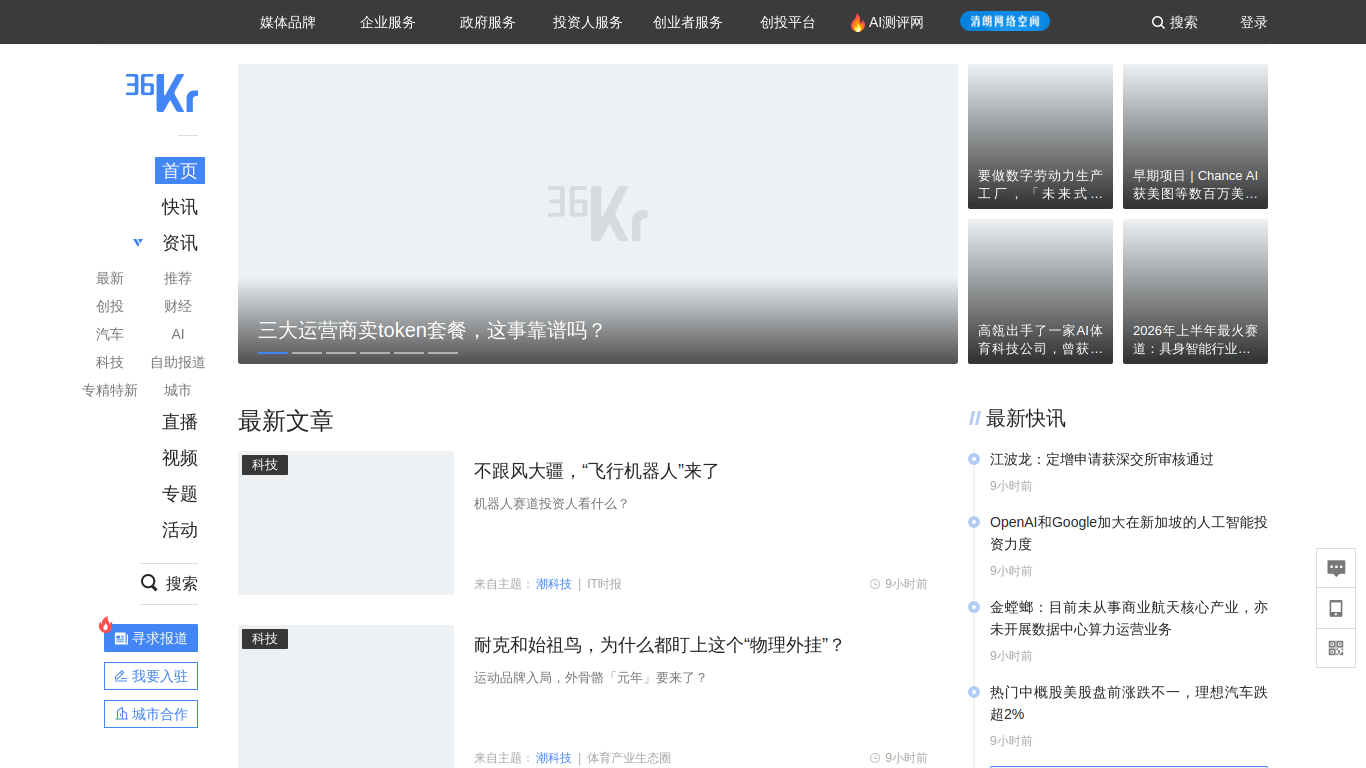1366x768 pixels.
Task: Select second carousel slide indicator
Action: (x=307, y=352)
